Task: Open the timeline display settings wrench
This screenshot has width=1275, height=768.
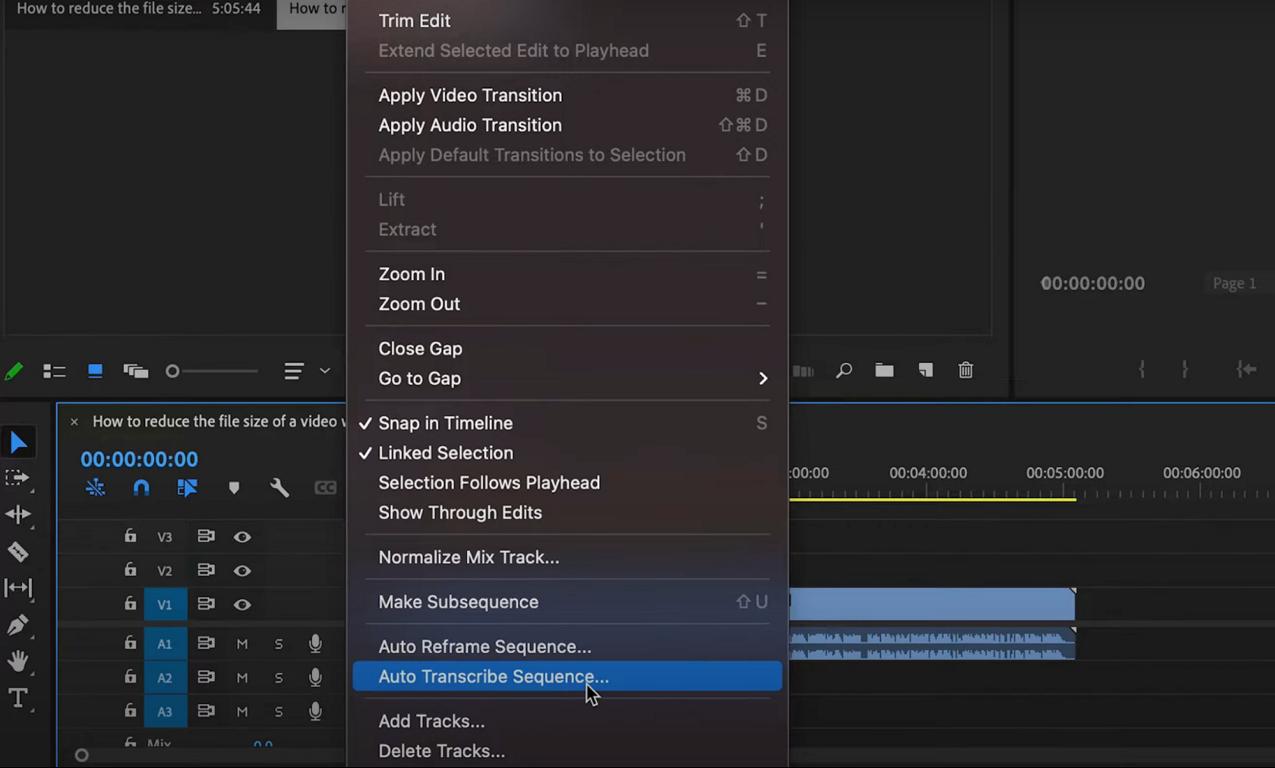Action: pyautogui.click(x=280, y=488)
